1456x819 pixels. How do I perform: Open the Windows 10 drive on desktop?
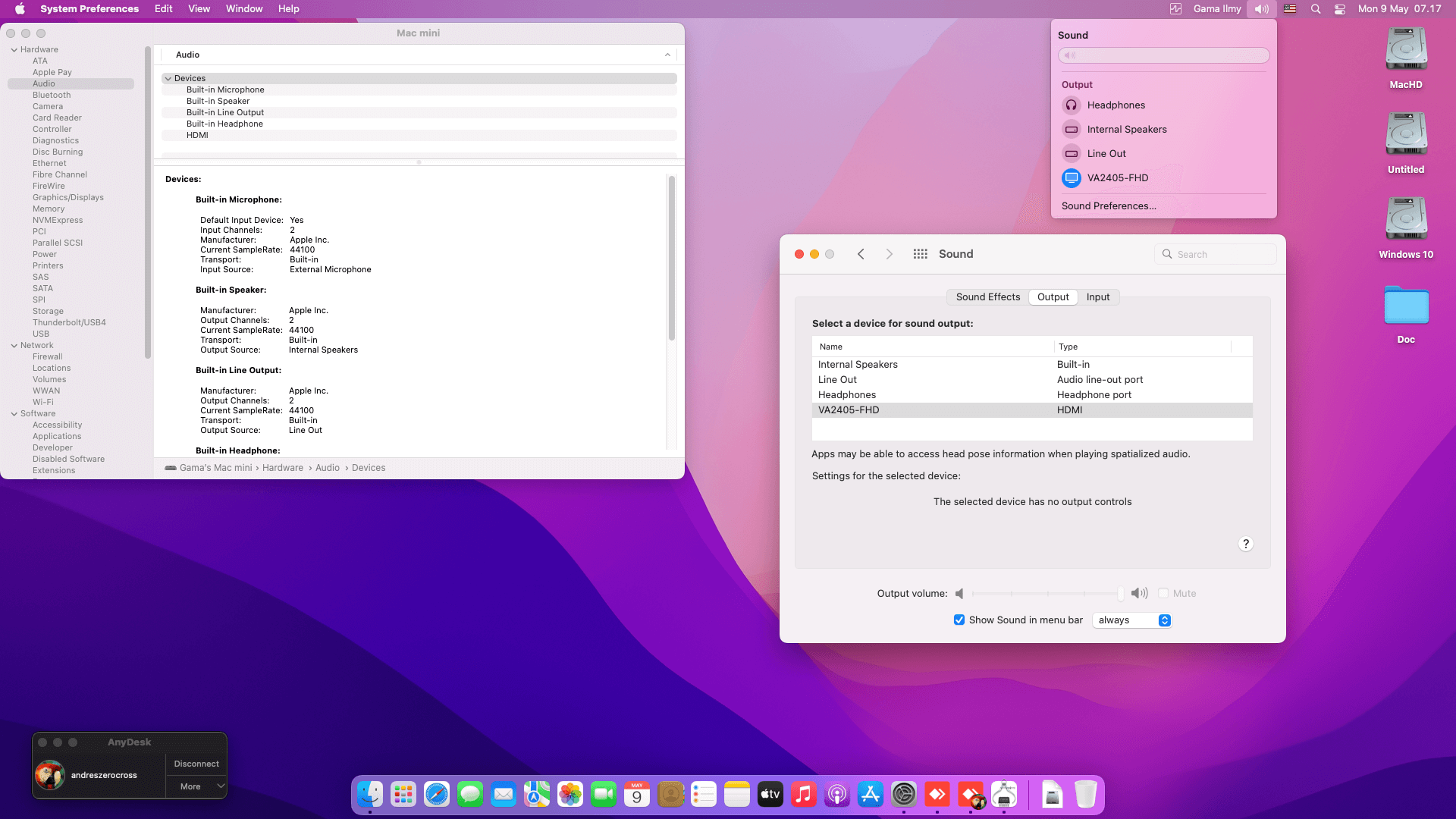[x=1406, y=227]
